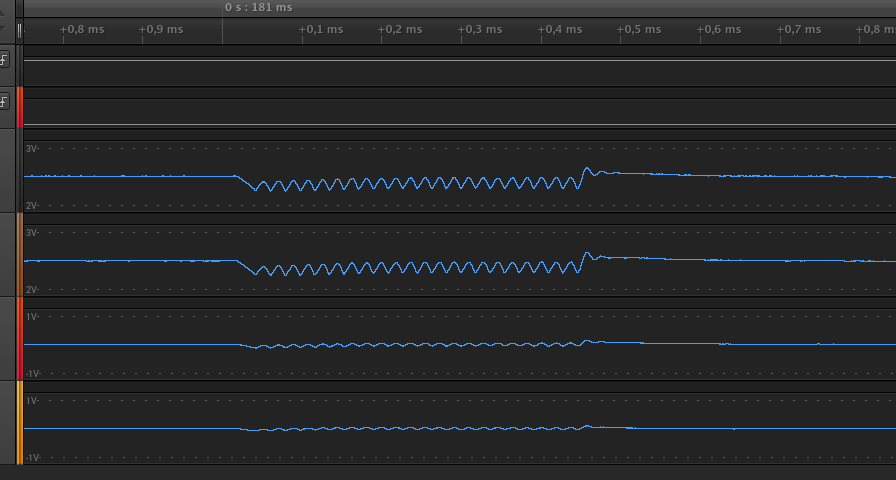Click the brown color strip of the second analog channel
Viewport: 896px width, 480px height.
[x=20, y=254]
